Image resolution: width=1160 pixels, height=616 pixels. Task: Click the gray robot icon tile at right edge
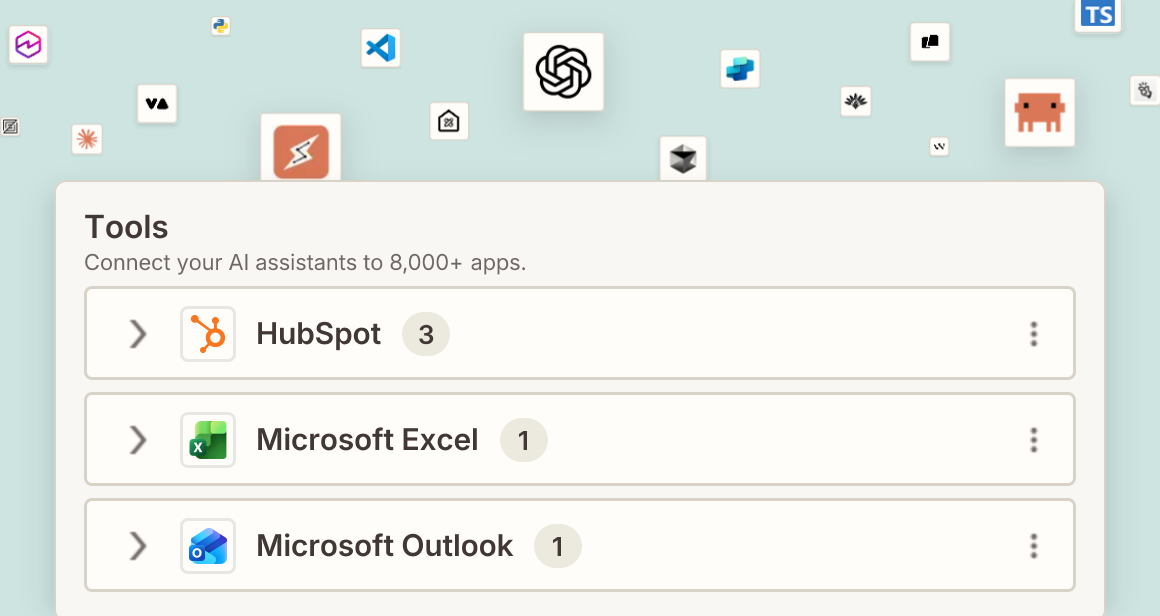point(1145,90)
